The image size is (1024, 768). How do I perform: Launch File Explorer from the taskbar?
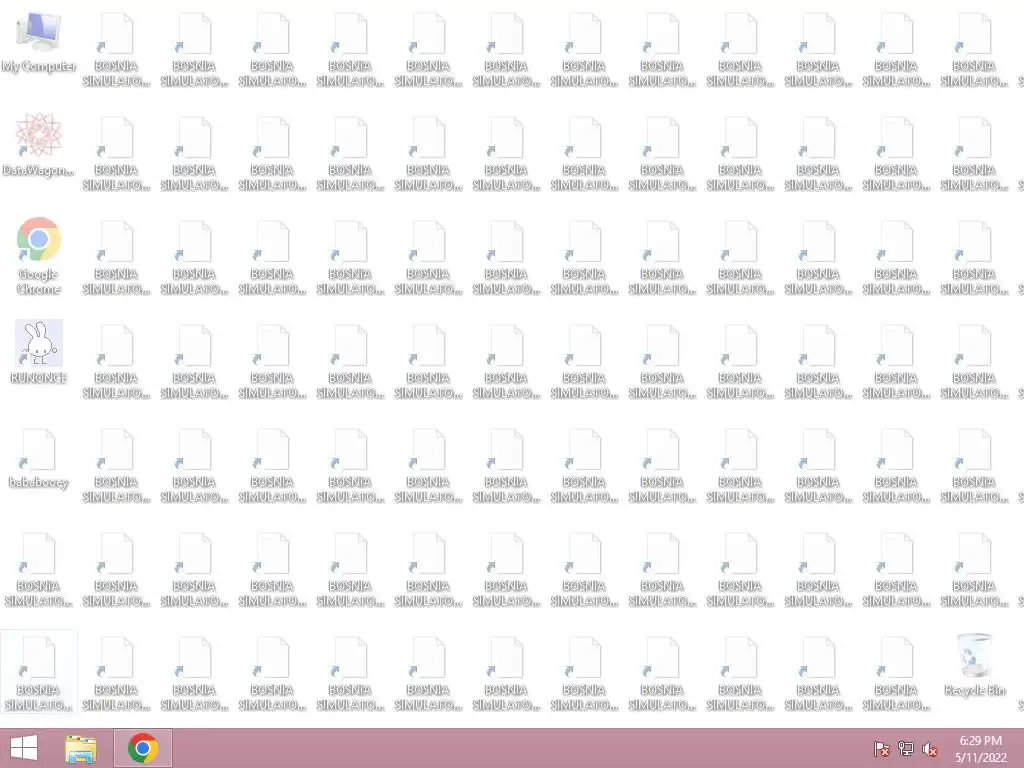[81, 748]
